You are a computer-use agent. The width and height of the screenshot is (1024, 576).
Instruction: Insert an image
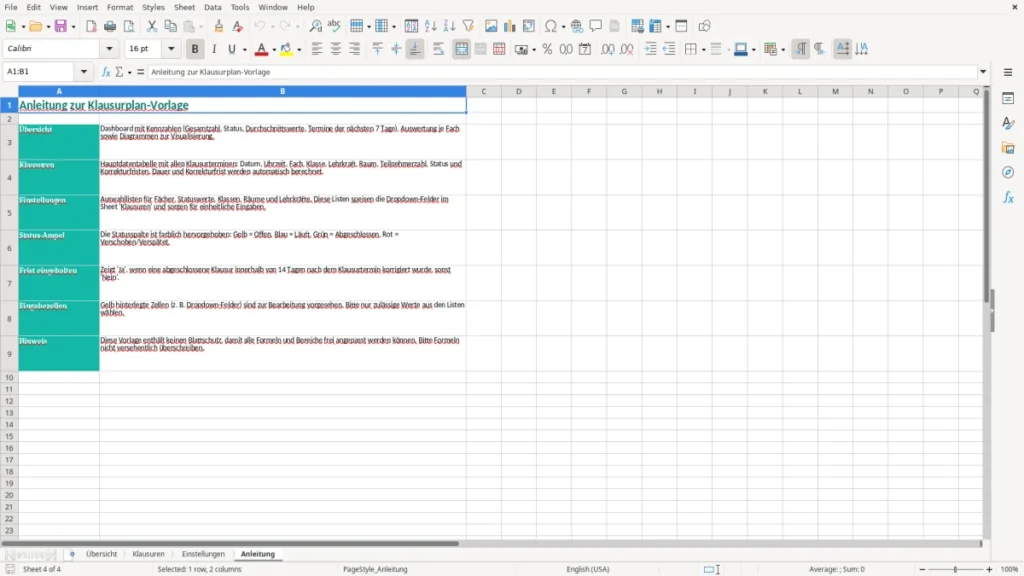pos(491,26)
